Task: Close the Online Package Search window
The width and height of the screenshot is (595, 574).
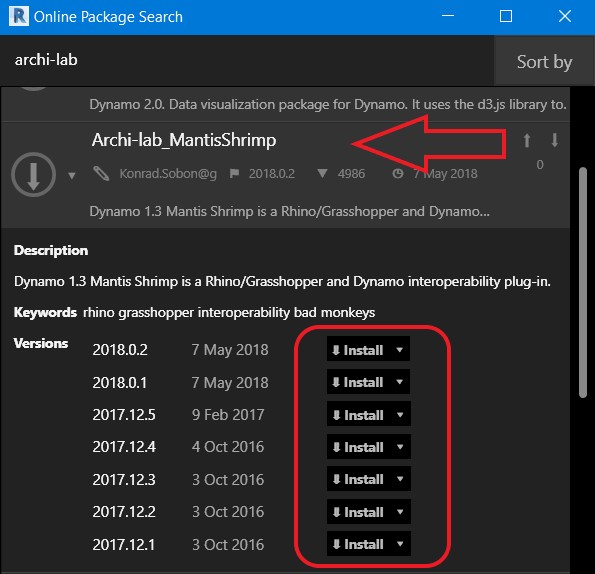Action: pyautogui.click(x=565, y=16)
